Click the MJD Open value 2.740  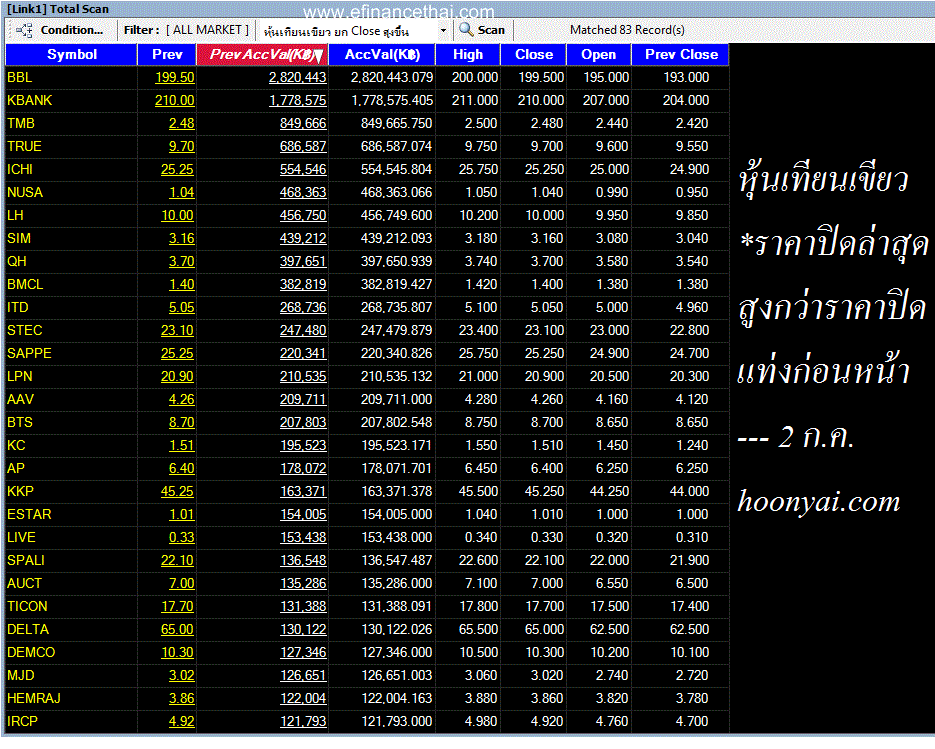(612, 675)
